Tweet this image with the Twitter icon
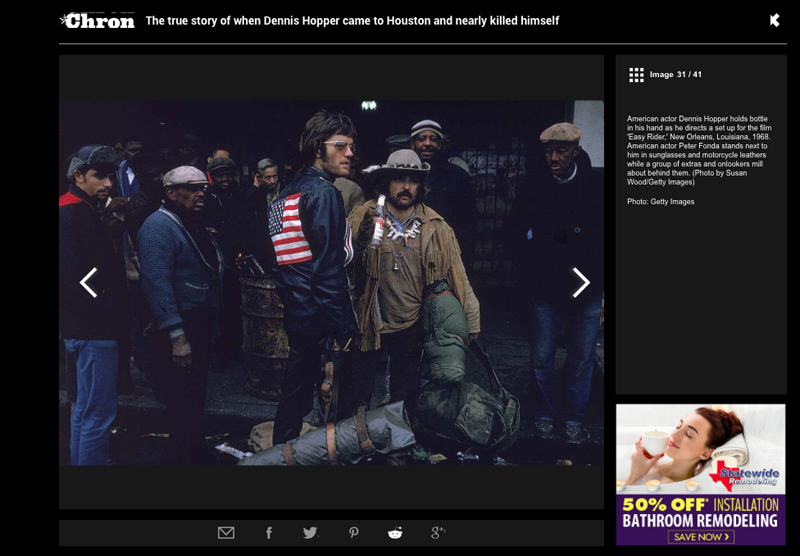 pos(310,533)
